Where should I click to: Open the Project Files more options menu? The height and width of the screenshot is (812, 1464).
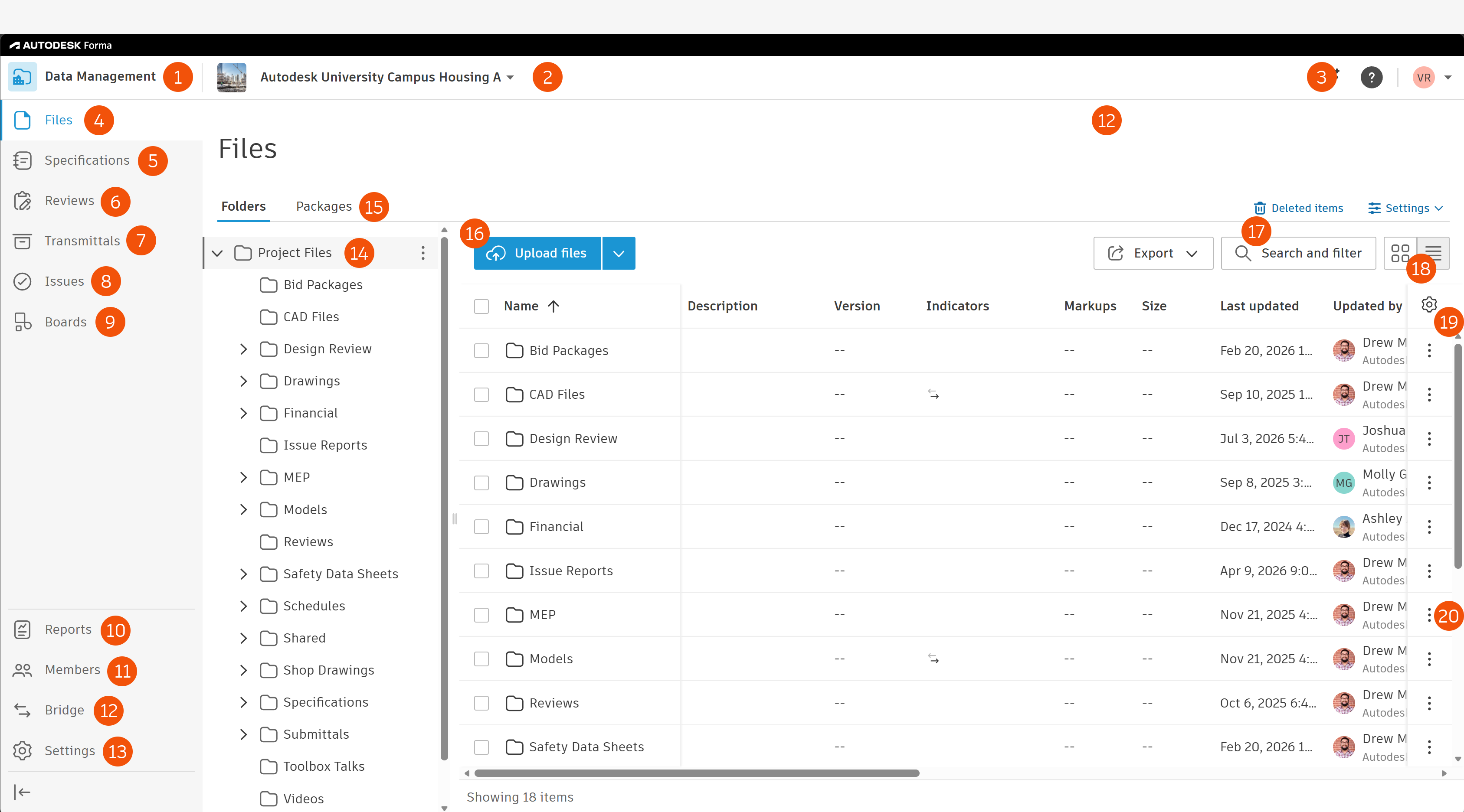[423, 253]
